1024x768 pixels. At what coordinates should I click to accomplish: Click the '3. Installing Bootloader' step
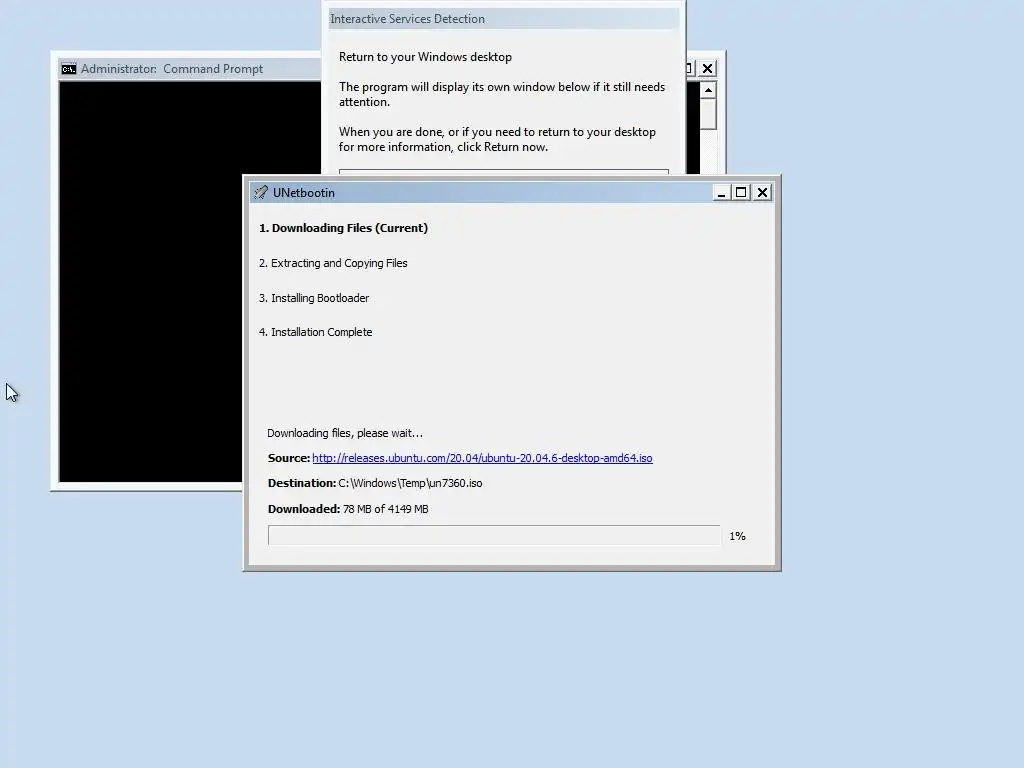pos(314,298)
